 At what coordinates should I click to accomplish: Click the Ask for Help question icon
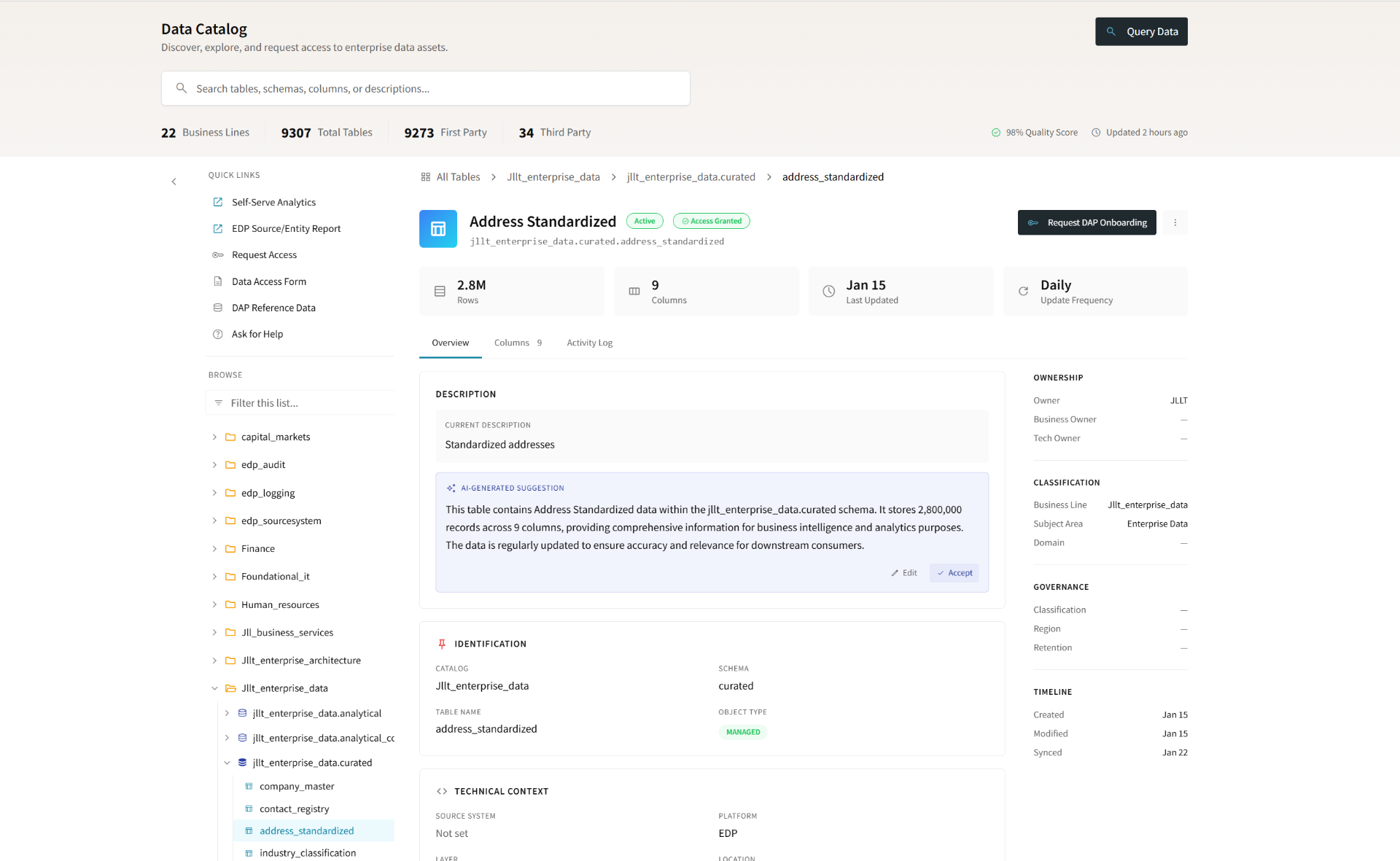coord(217,334)
